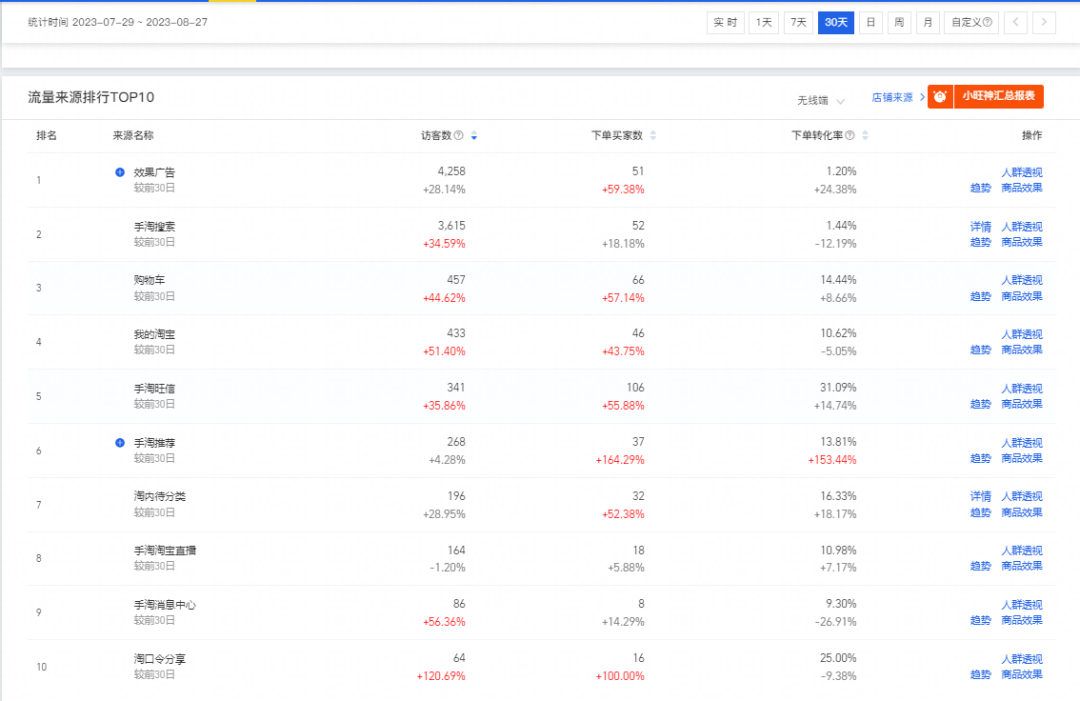
Task: Open the 小旺神汇总报表 report button
Action: click(x=997, y=97)
